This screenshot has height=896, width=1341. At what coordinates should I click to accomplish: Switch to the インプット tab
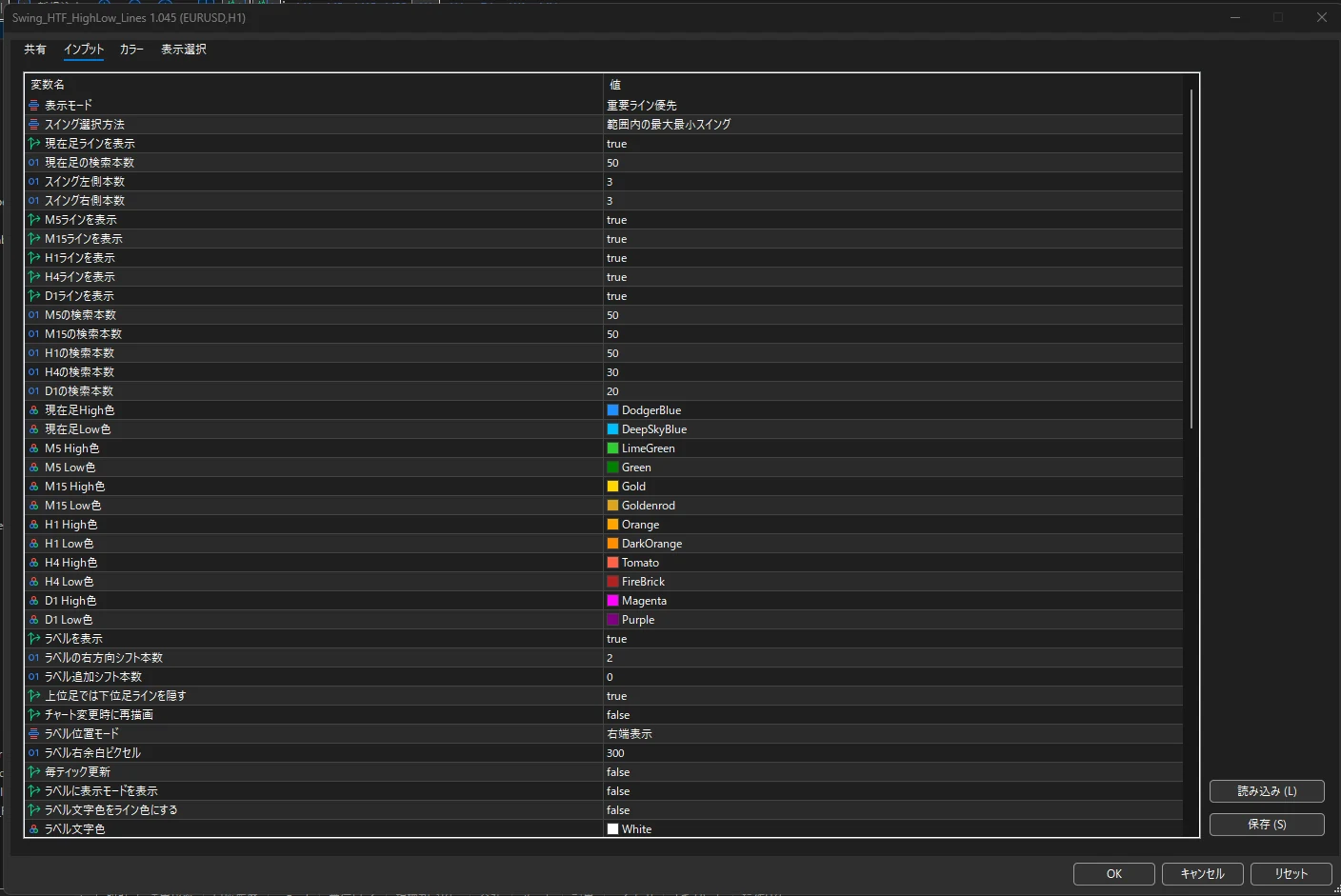(x=84, y=50)
